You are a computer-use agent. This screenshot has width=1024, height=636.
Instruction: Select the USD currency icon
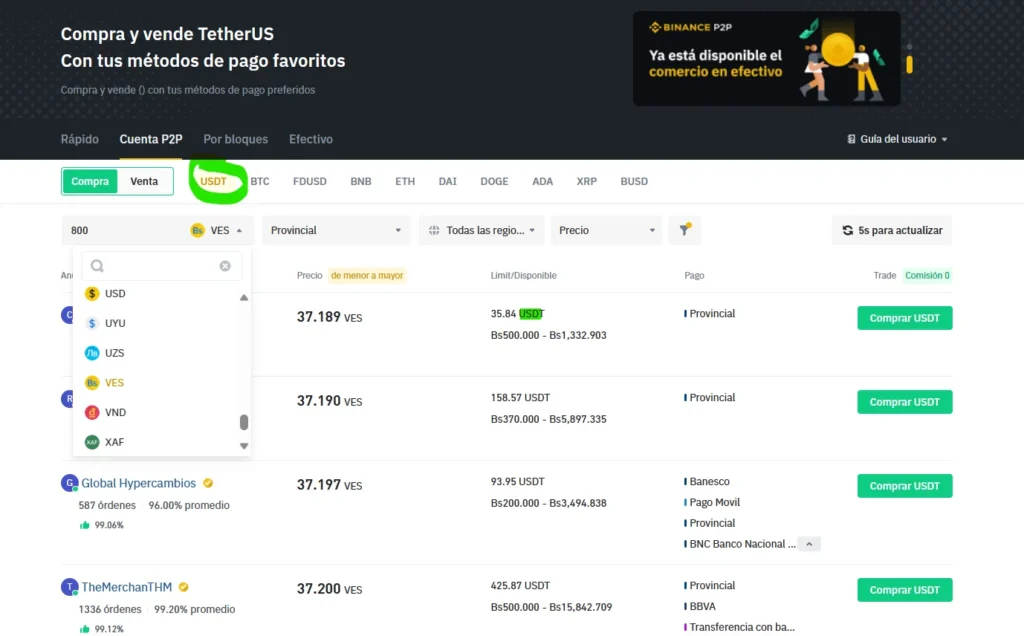92,294
